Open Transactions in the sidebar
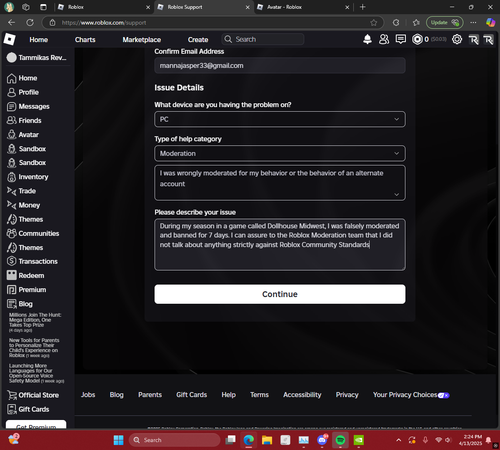Image resolution: width=500 pixels, height=450 pixels. (x=32, y=261)
